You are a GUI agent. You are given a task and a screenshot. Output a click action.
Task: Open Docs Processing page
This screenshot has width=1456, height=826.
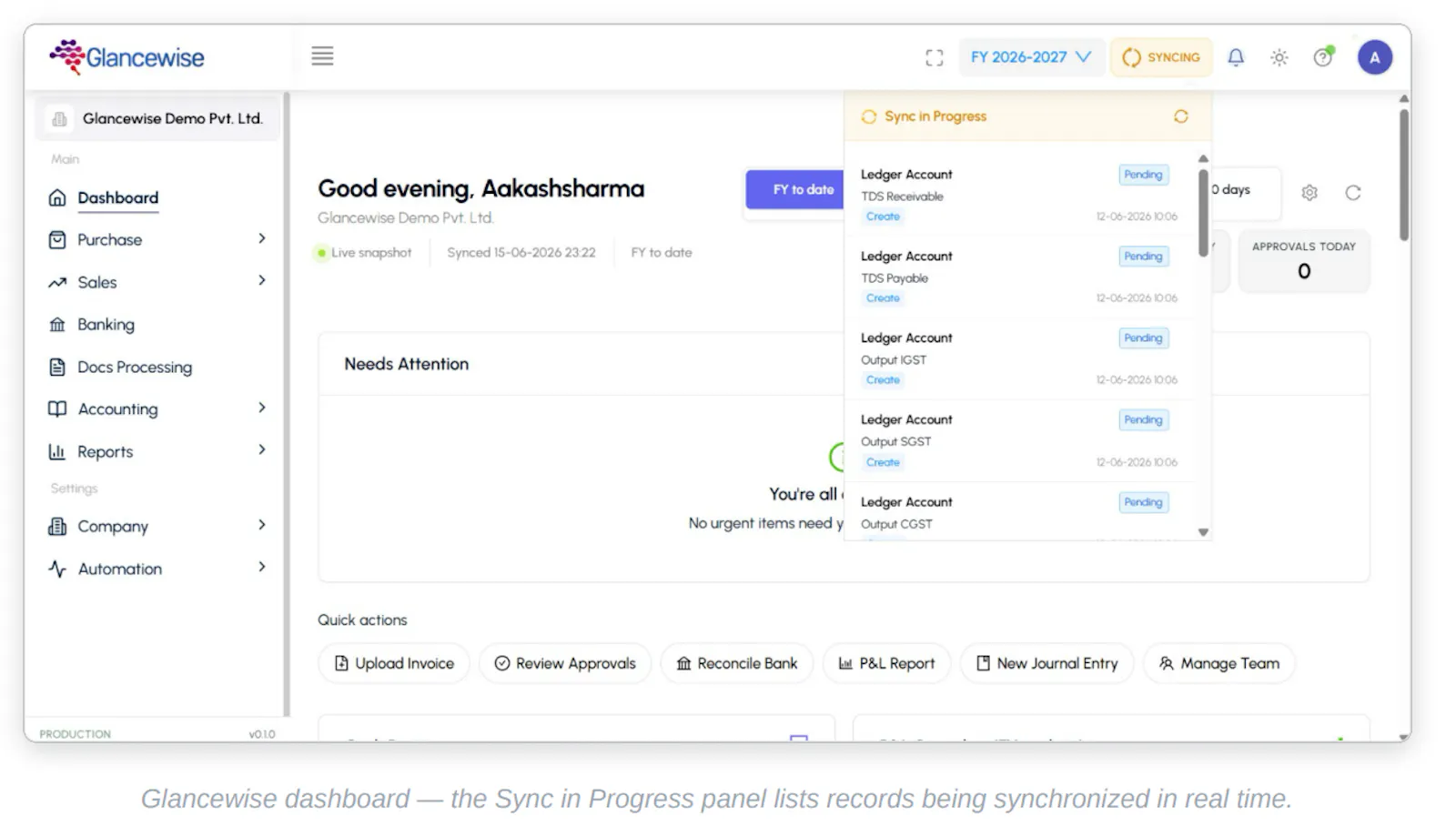click(135, 368)
